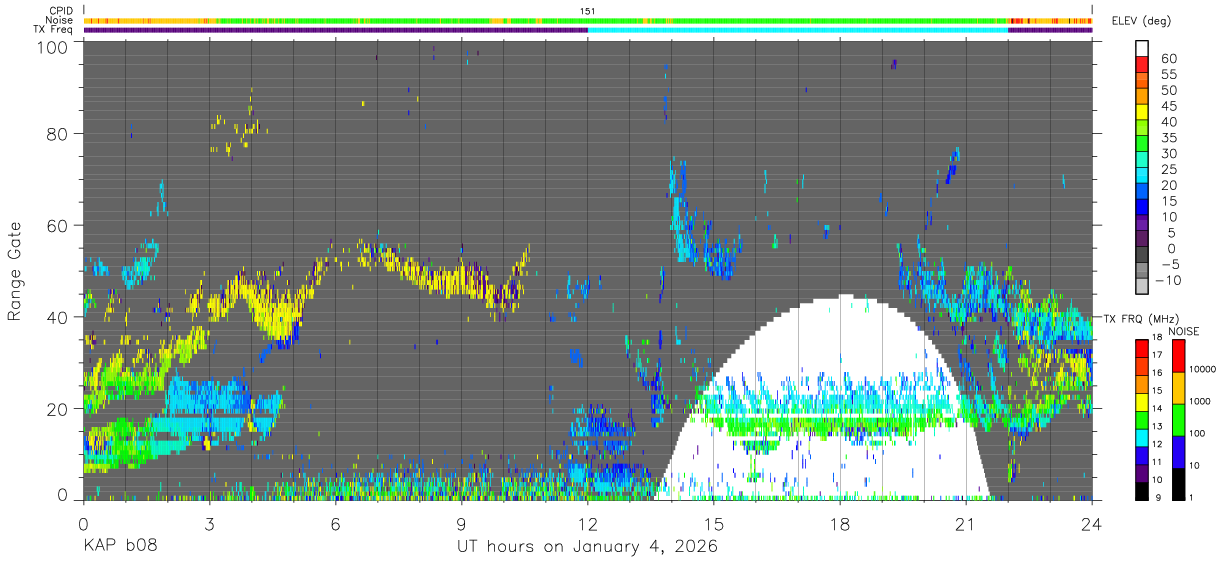The height and width of the screenshot is (567, 1228).
Task: Click the y-axis tick label '40'
Action: click(57, 317)
